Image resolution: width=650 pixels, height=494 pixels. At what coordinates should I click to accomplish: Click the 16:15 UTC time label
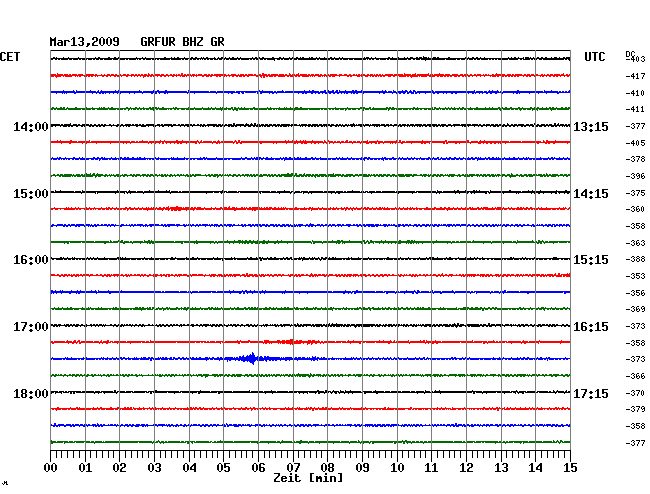[x=591, y=327]
